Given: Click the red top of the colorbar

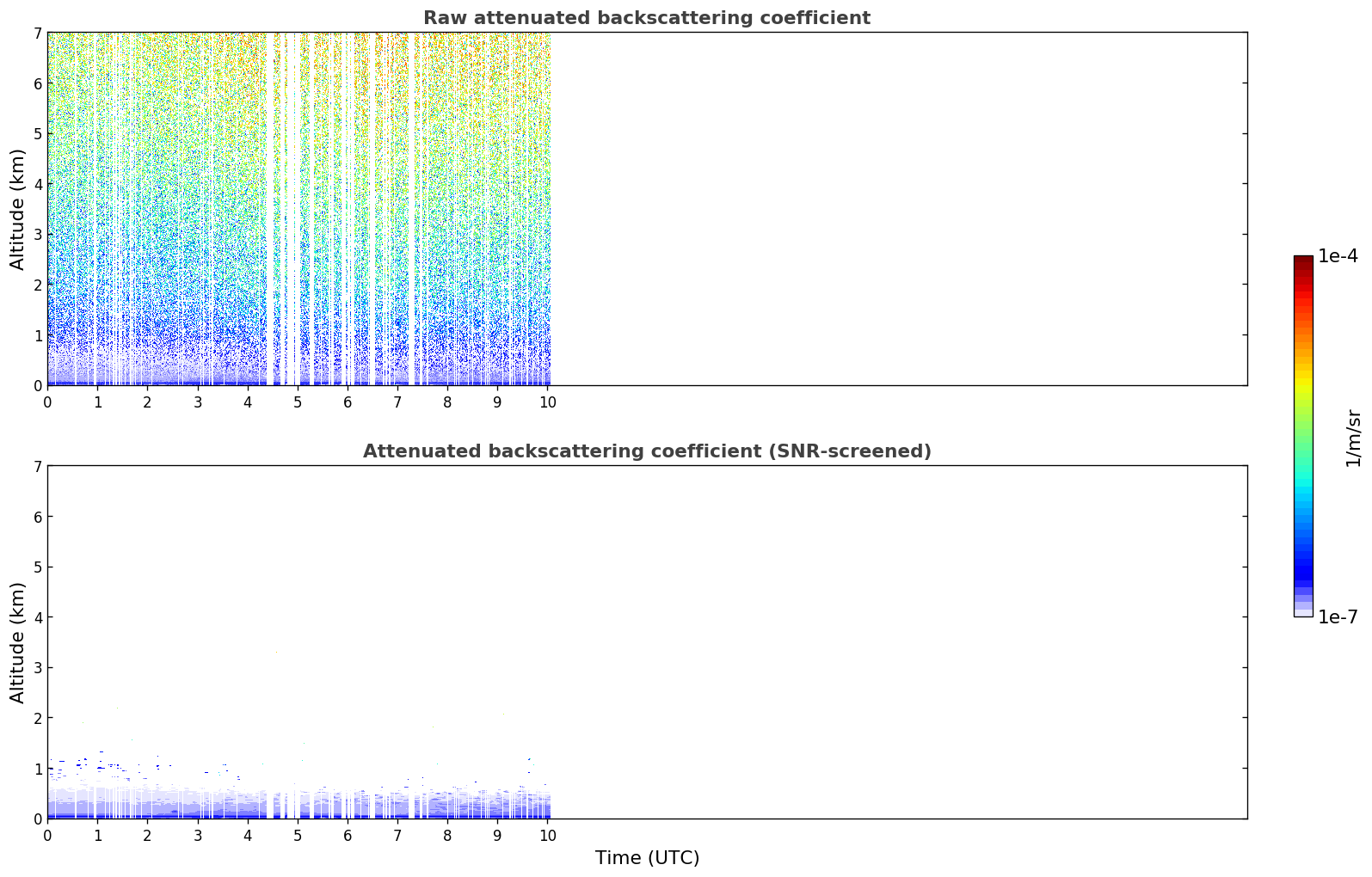Looking at the screenshot, I should coord(1303,268).
